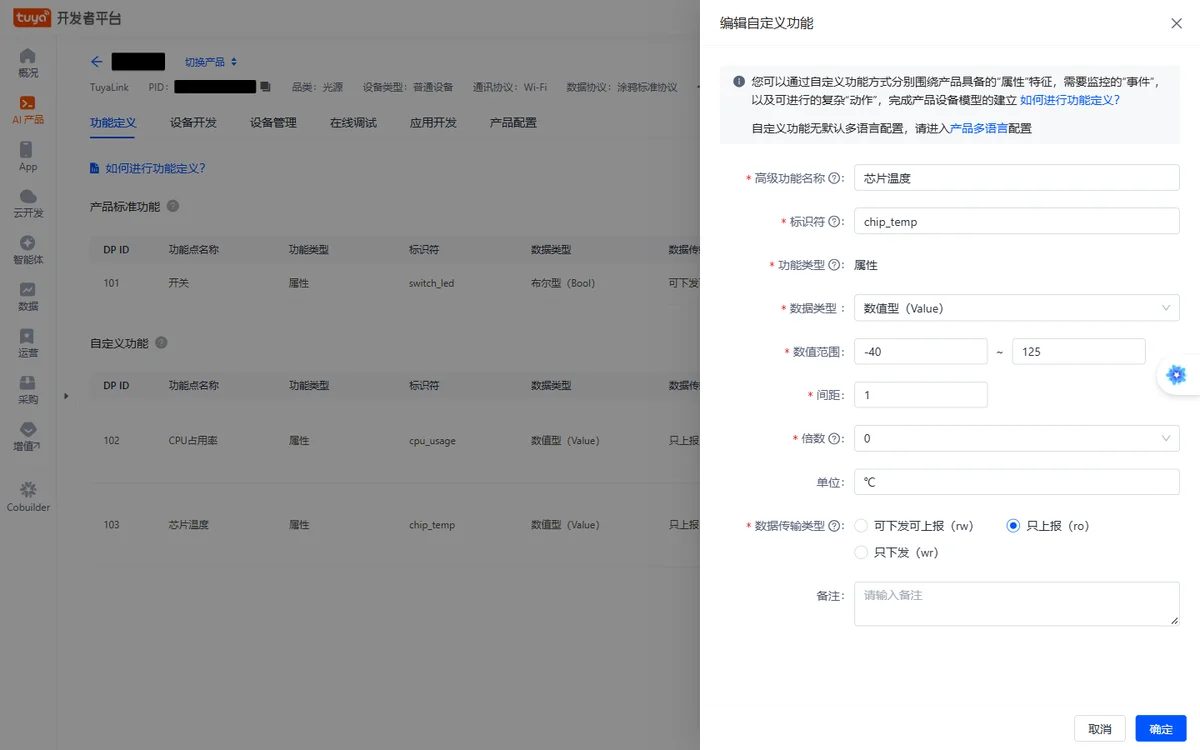Click help icon next to 标识符
The height and width of the screenshot is (750, 1200).
coord(834,221)
